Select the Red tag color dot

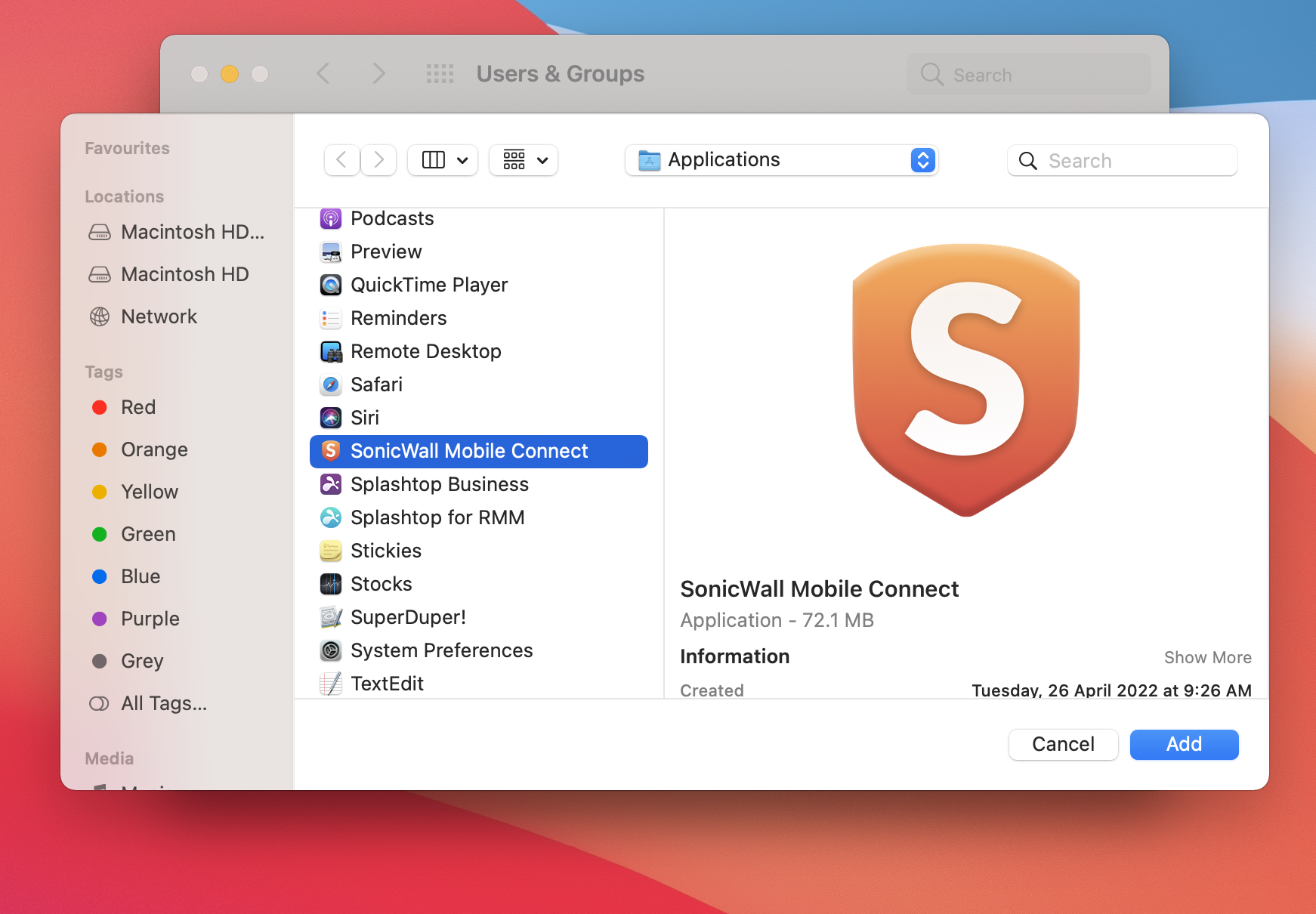click(100, 408)
